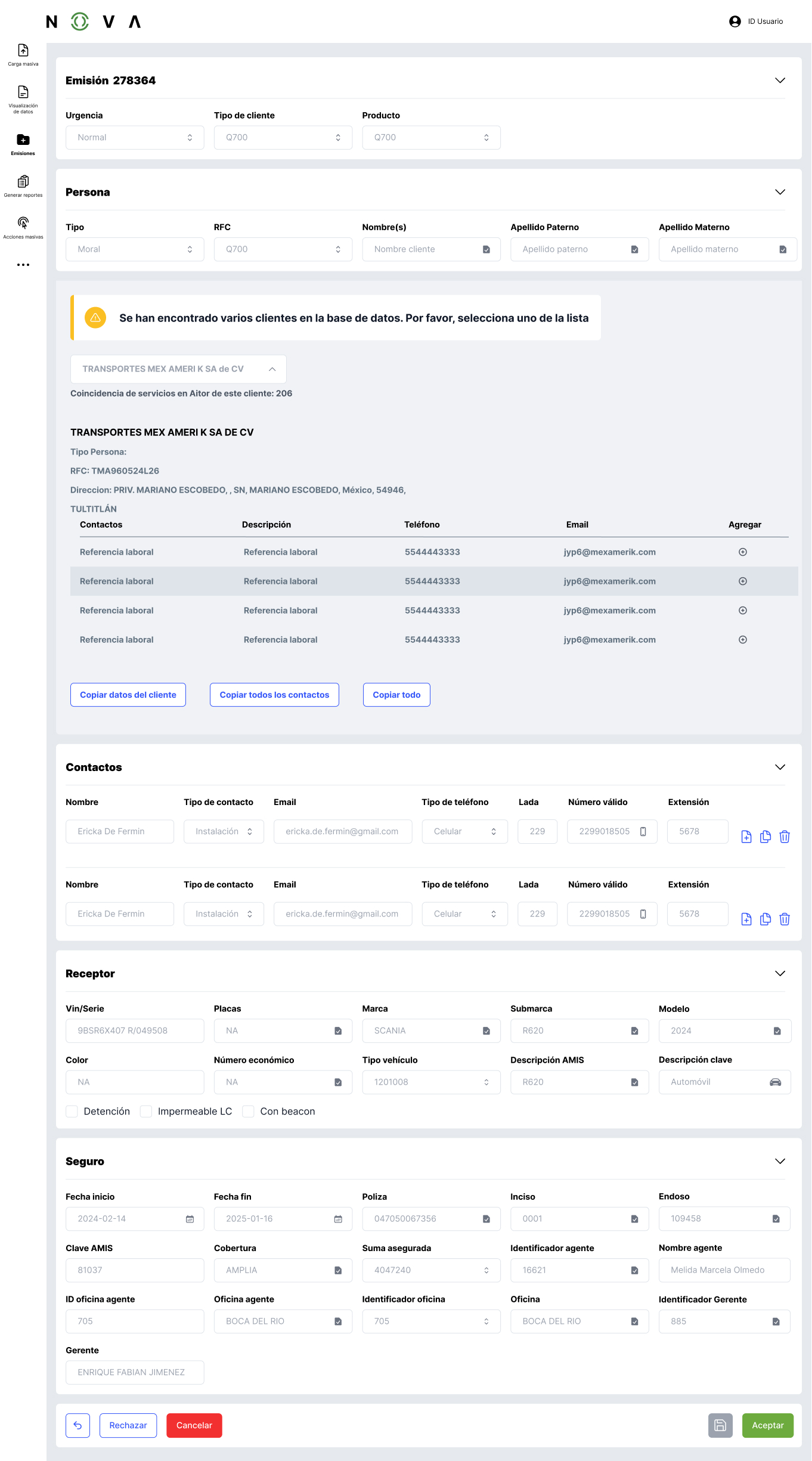Click the check icon in Apellido Paterno field
The width and height of the screenshot is (812, 1461).
634,249
